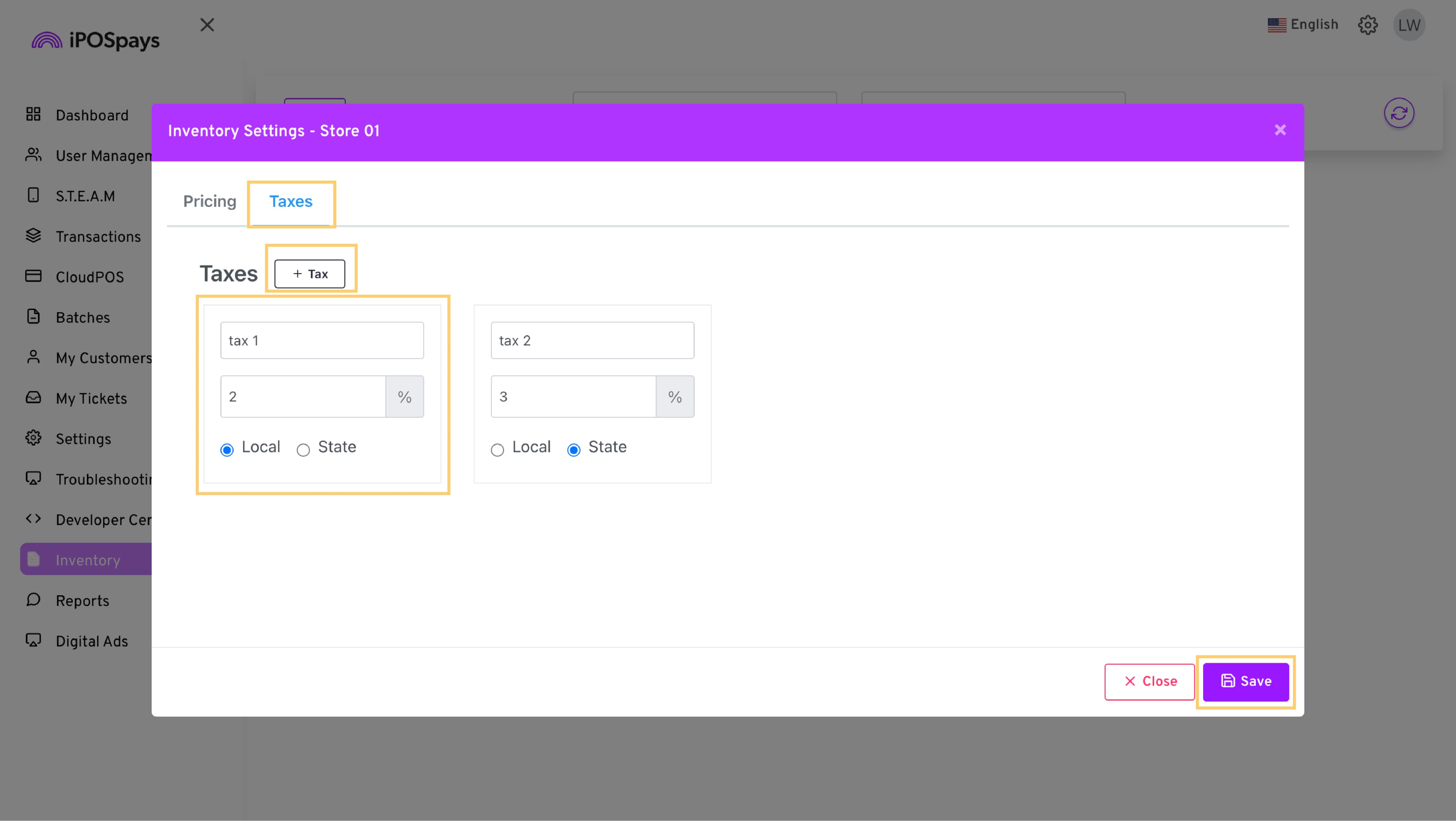Select State radio for tax 1
The height and width of the screenshot is (821, 1456).
point(303,450)
